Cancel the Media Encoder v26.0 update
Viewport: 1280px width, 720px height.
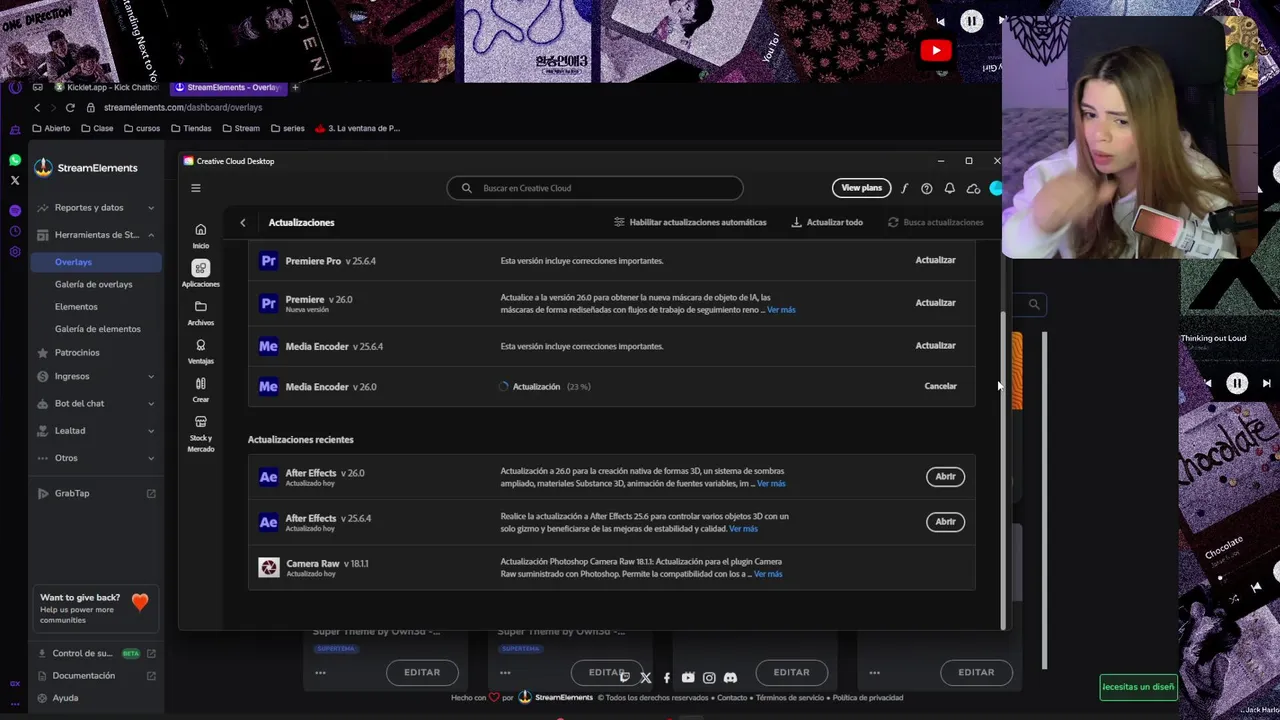tap(940, 386)
